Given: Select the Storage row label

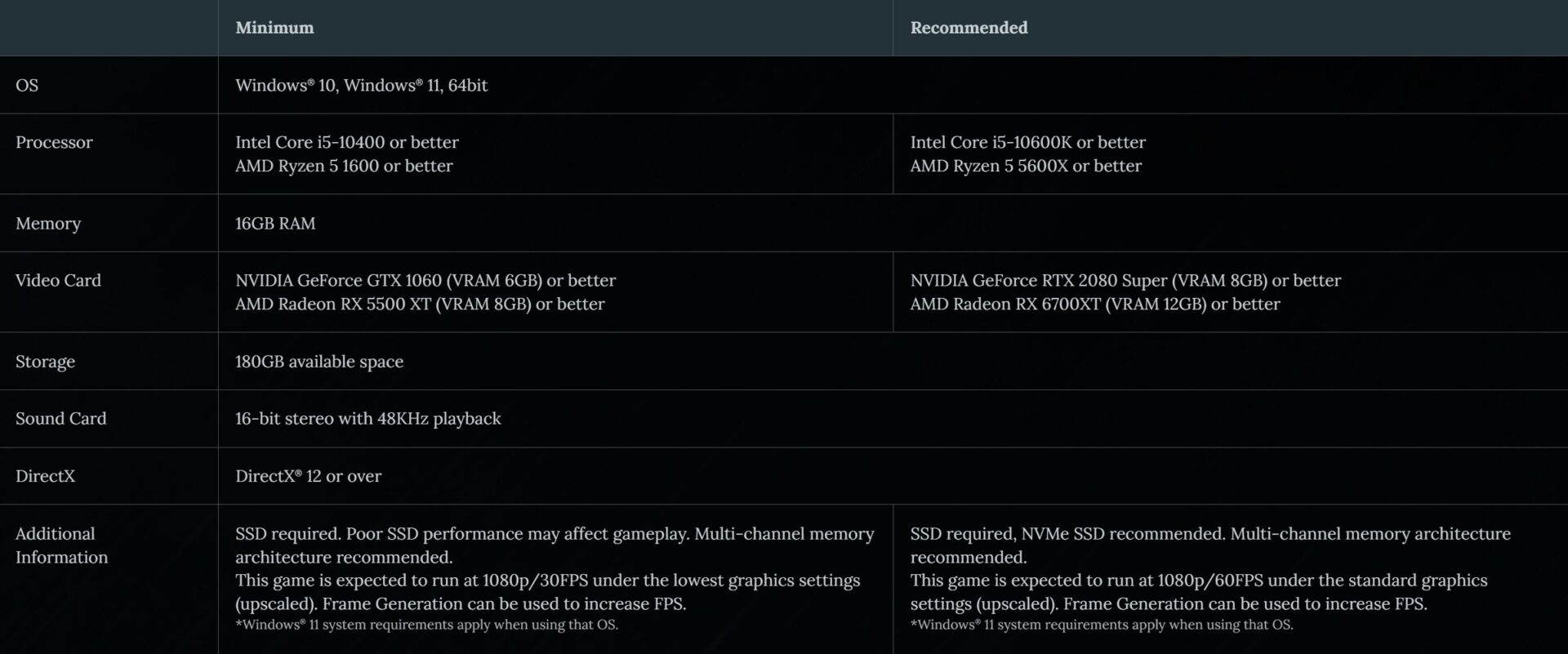Looking at the screenshot, I should [45, 361].
